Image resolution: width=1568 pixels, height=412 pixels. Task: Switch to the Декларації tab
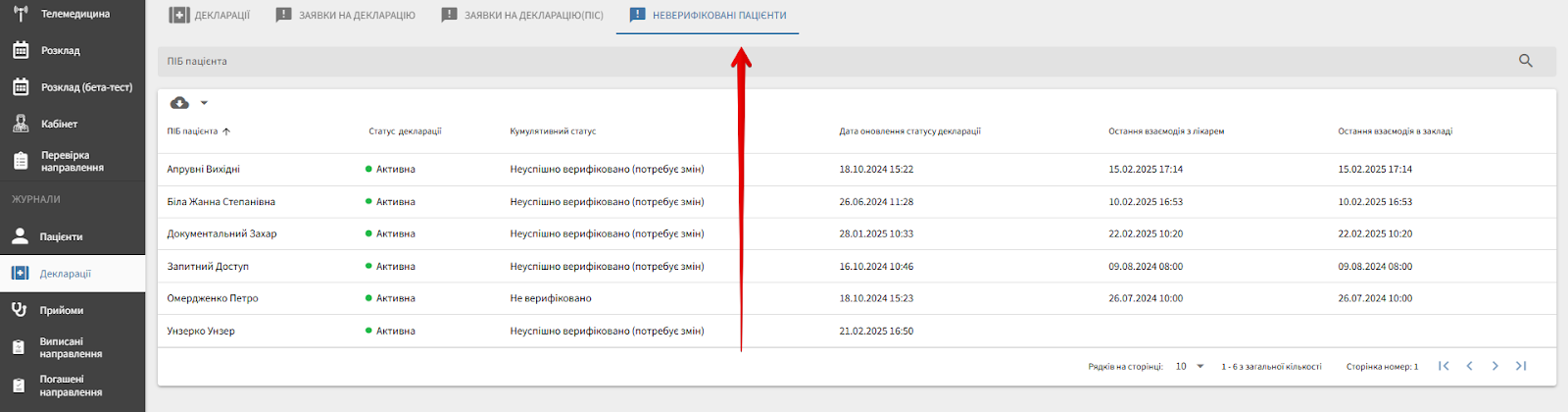click(x=210, y=16)
